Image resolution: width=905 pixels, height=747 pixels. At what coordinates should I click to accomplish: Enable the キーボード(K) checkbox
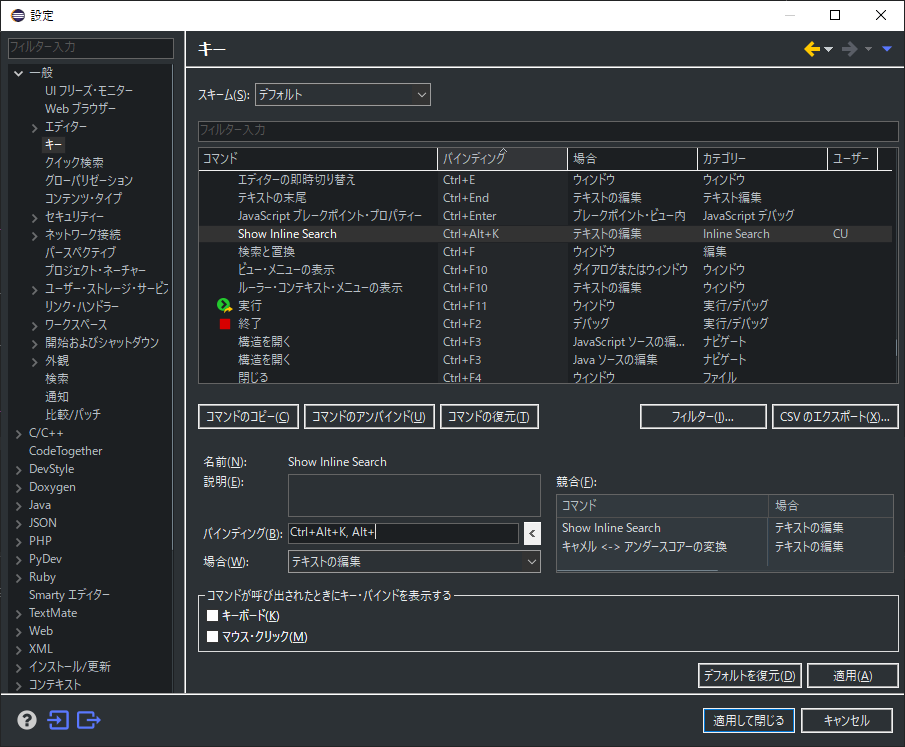212,615
